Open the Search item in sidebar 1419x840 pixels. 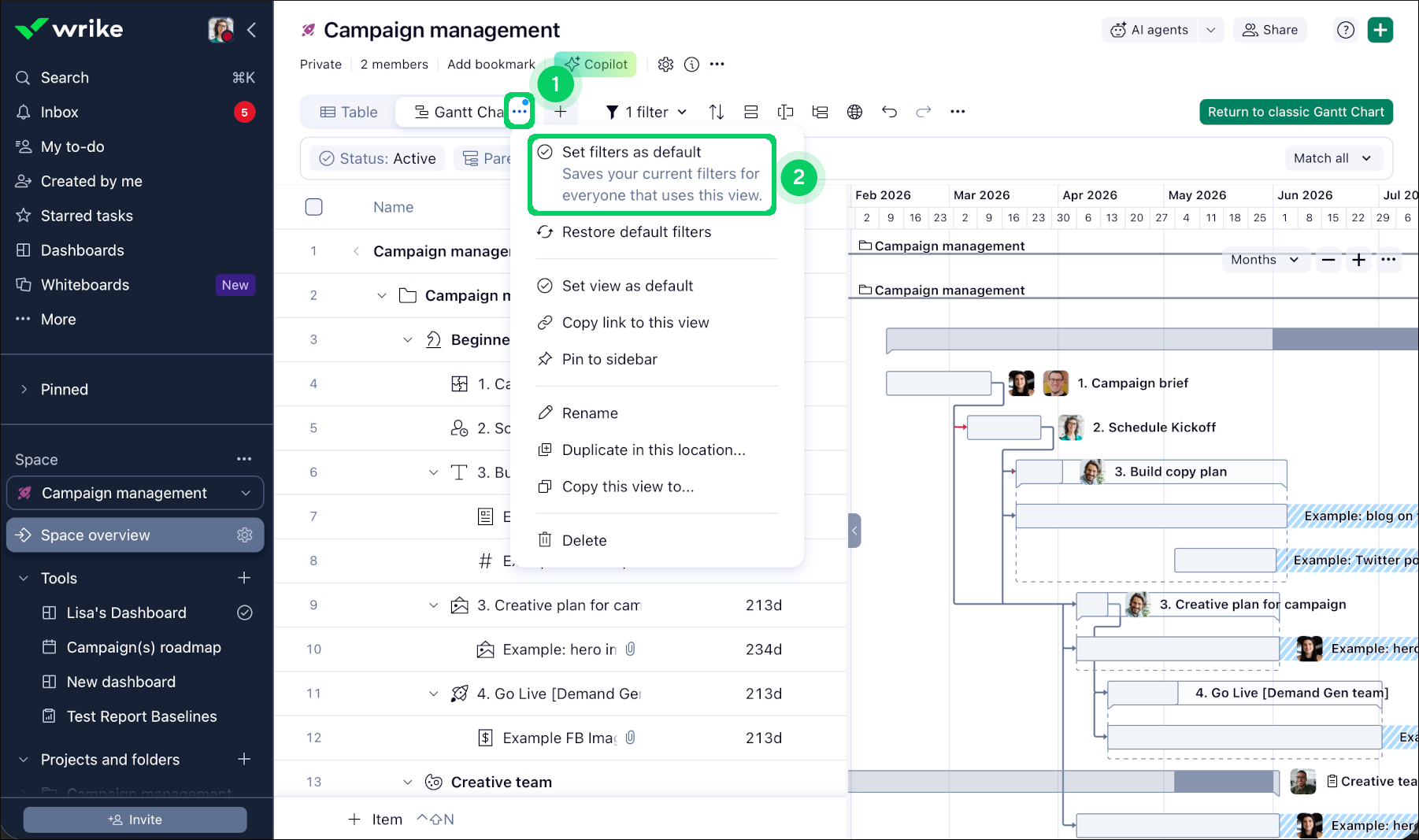coord(135,77)
